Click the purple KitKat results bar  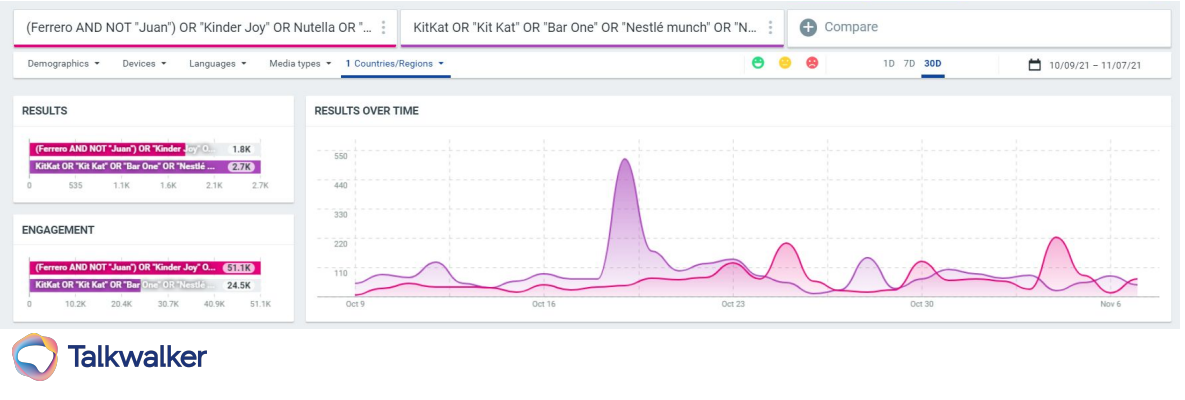(130, 166)
